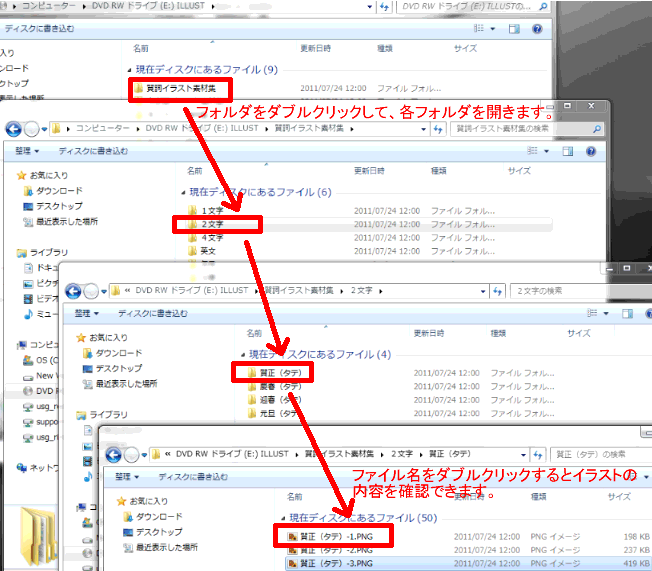Collapse the 現在ディスクにあるファイル (9) group
Viewport: 652px width, 571px height.
click(x=129, y=70)
